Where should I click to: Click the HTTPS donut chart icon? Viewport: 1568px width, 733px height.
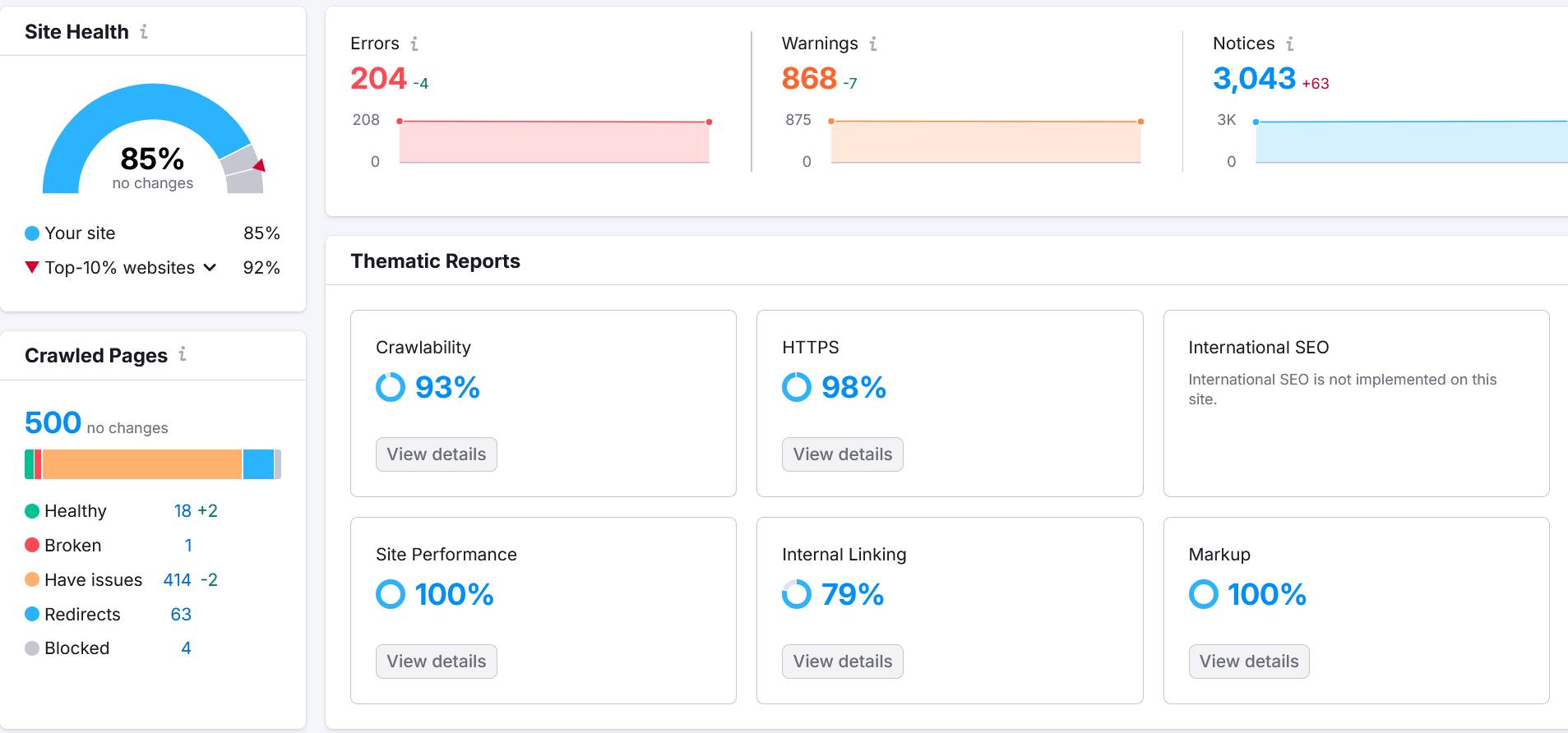pyautogui.click(x=797, y=387)
